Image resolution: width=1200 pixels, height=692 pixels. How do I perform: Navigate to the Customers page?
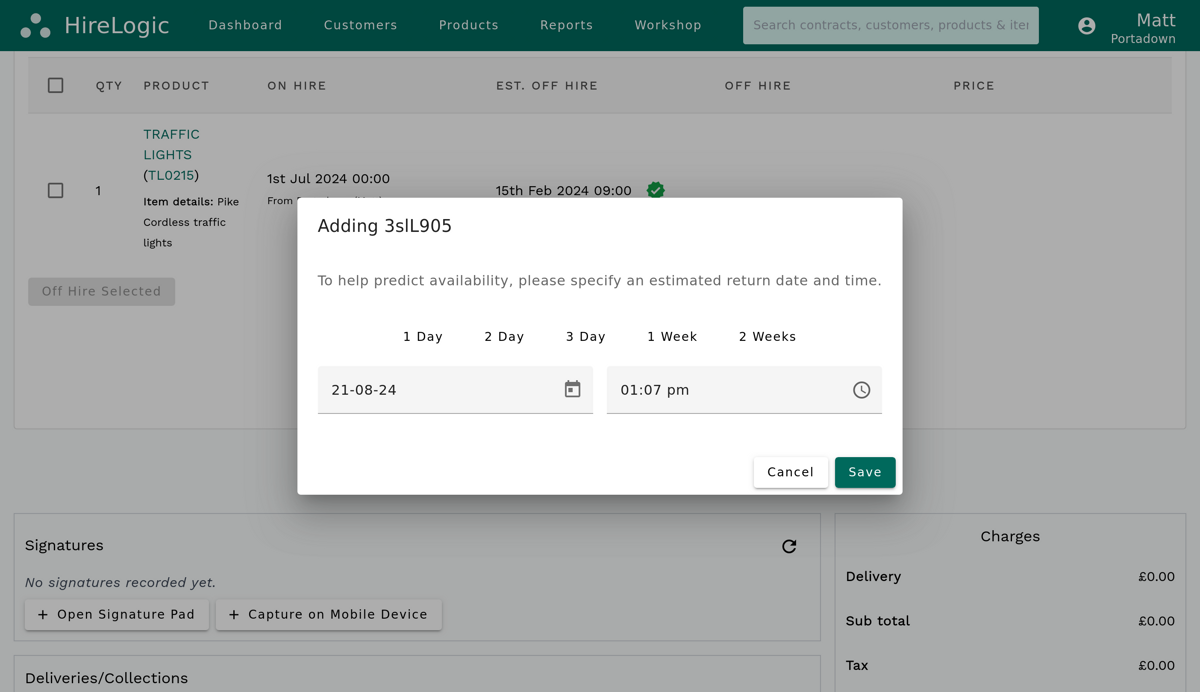(x=360, y=25)
